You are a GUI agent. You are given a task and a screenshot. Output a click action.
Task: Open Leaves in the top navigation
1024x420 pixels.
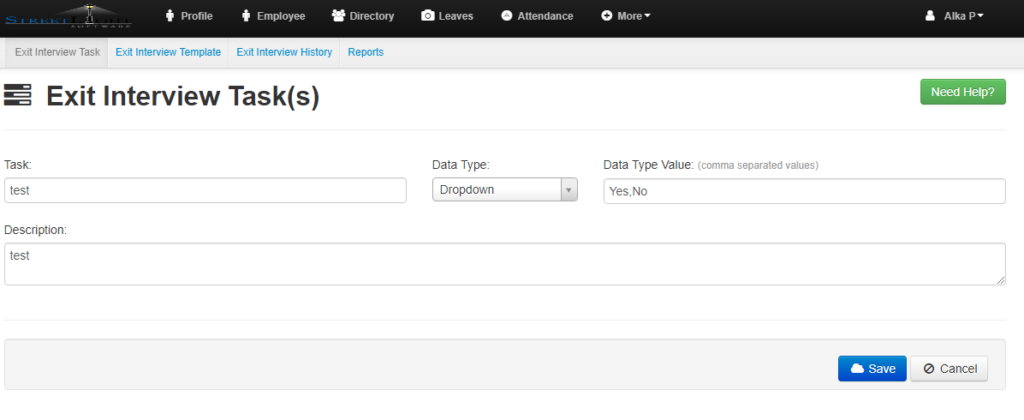tap(447, 16)
